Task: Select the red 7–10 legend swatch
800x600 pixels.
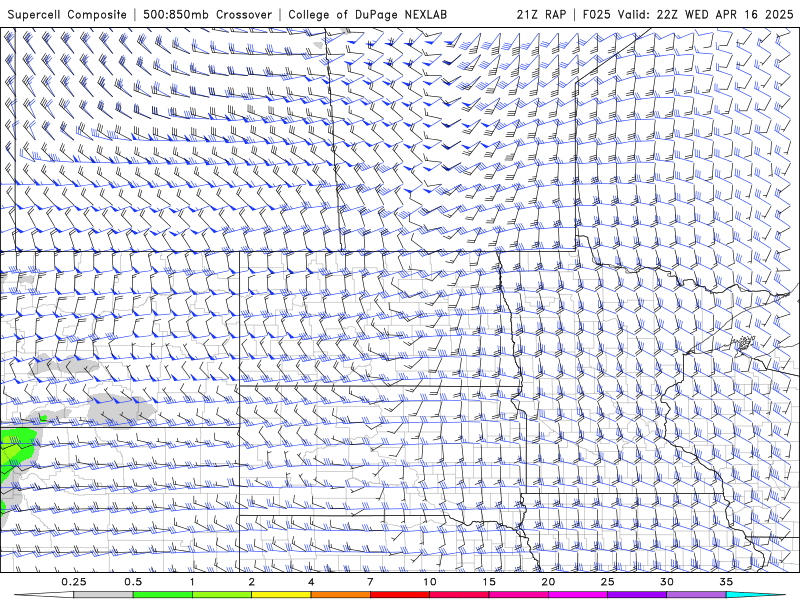Action: [400, 595]
